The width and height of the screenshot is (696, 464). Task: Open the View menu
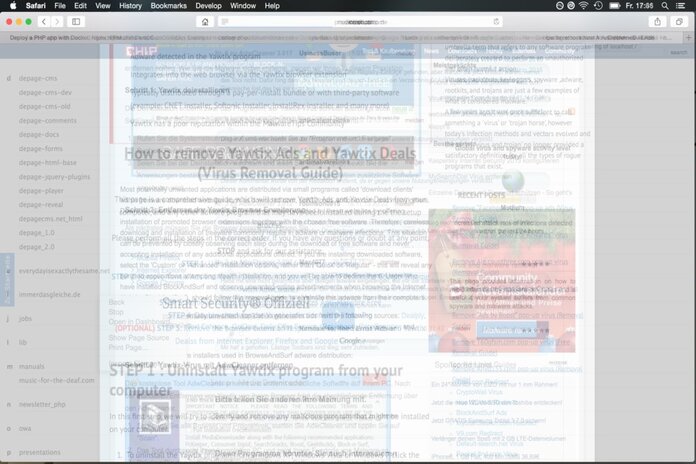coord(103,6)
